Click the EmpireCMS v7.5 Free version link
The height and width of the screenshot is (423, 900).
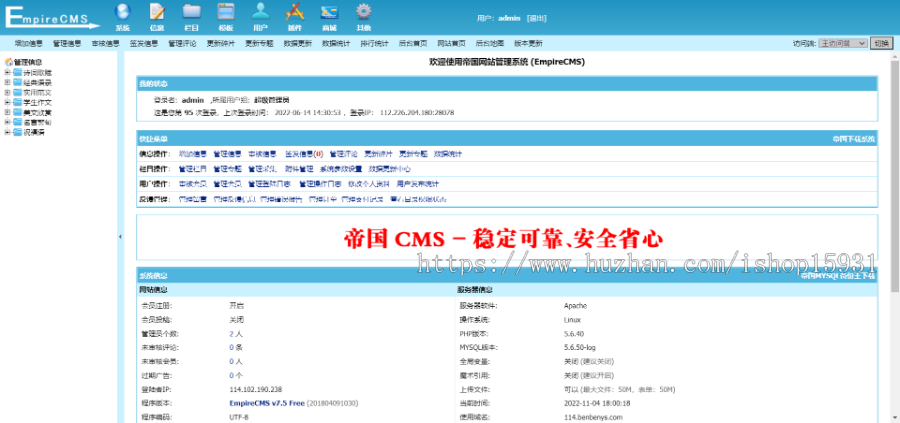(x=267, y=403)
